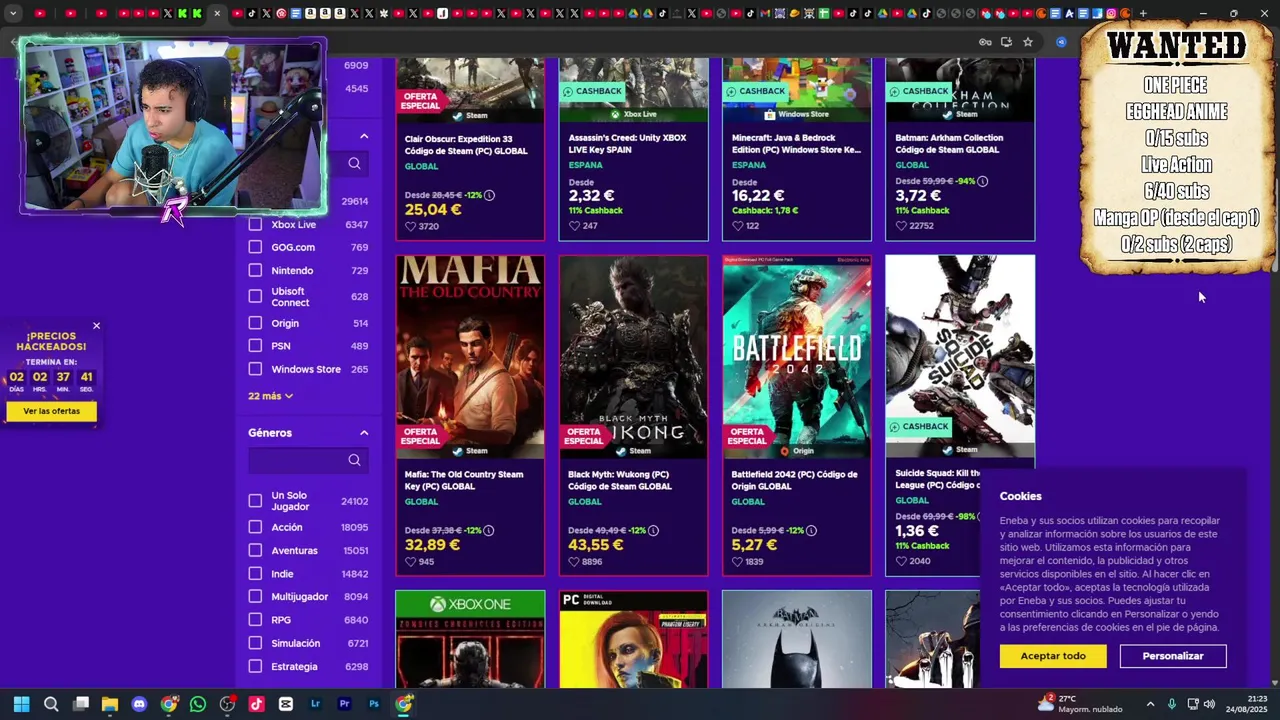The width and height of the screenshot is (1280, 720).
Task: Open Battlefield 2042 Origin code product
Action: click(x=795, y=480)
